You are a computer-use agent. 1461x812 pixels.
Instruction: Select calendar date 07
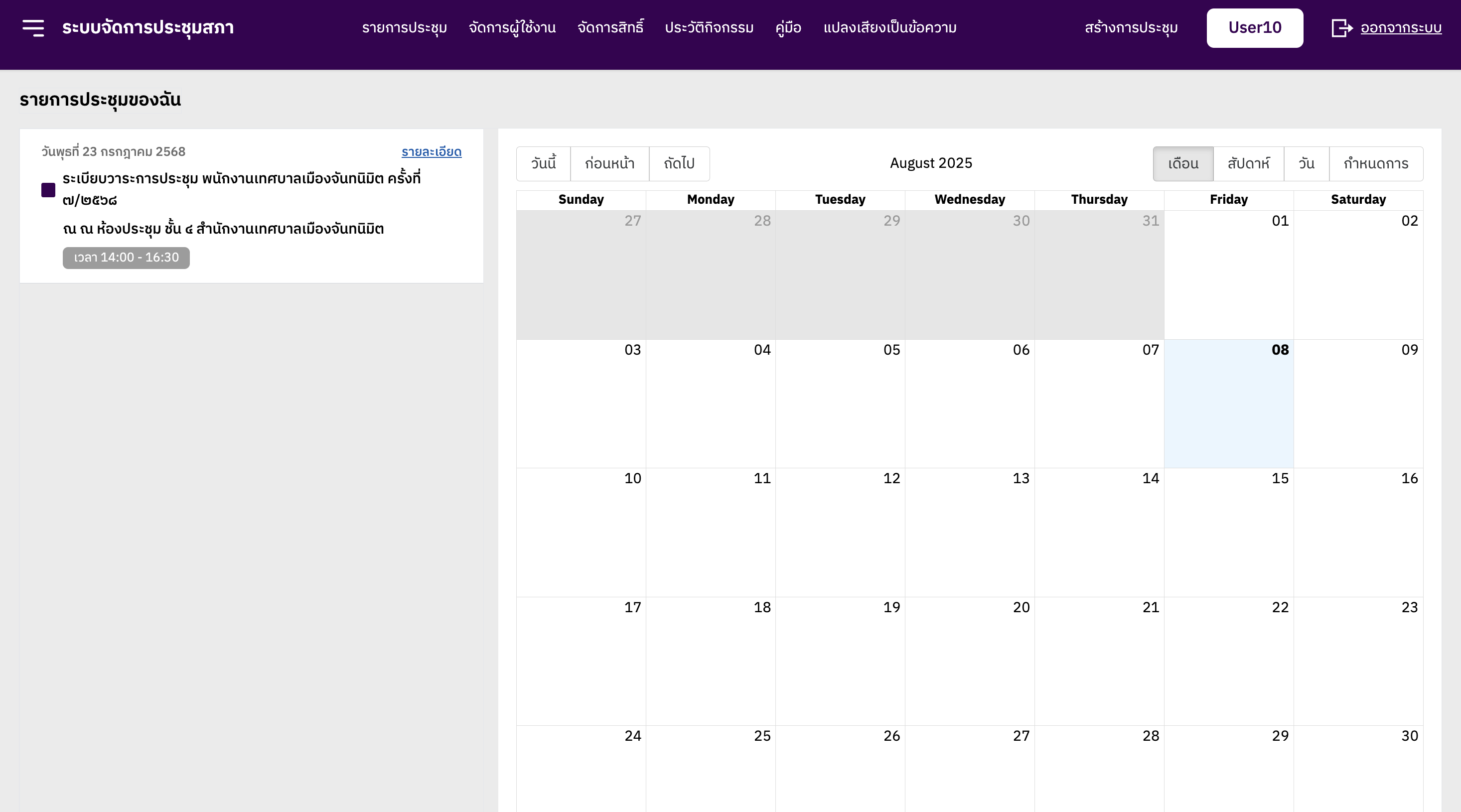click(x=1150, y=349)
